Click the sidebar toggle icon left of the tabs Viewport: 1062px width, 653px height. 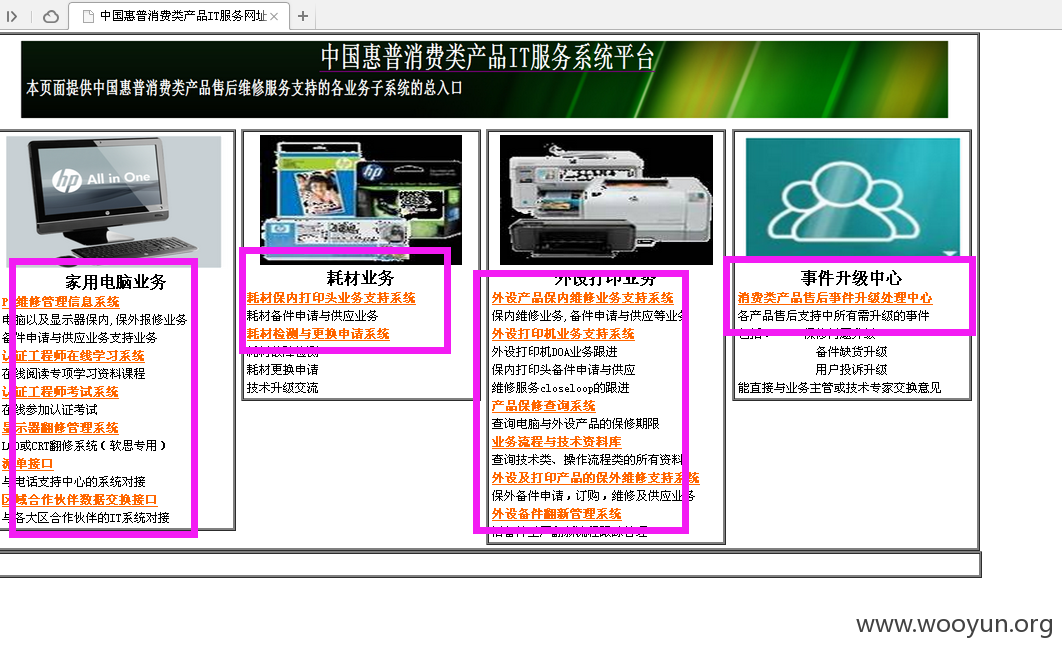[x=12, y=16]
